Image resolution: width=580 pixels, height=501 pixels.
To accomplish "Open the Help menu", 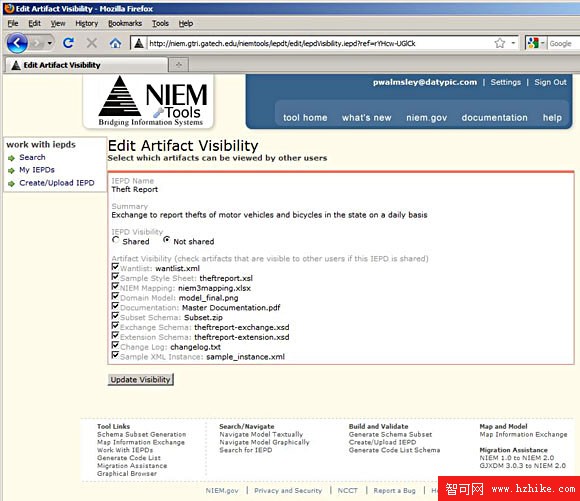I will (186, 24).
